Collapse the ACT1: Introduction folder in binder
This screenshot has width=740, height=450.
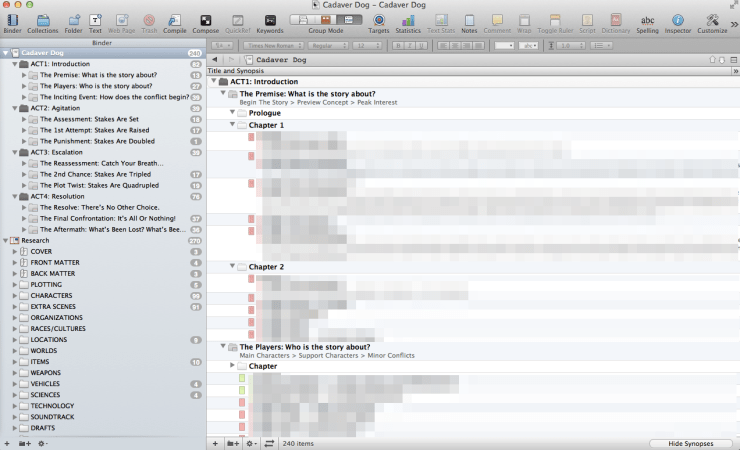tap(14, 64)
